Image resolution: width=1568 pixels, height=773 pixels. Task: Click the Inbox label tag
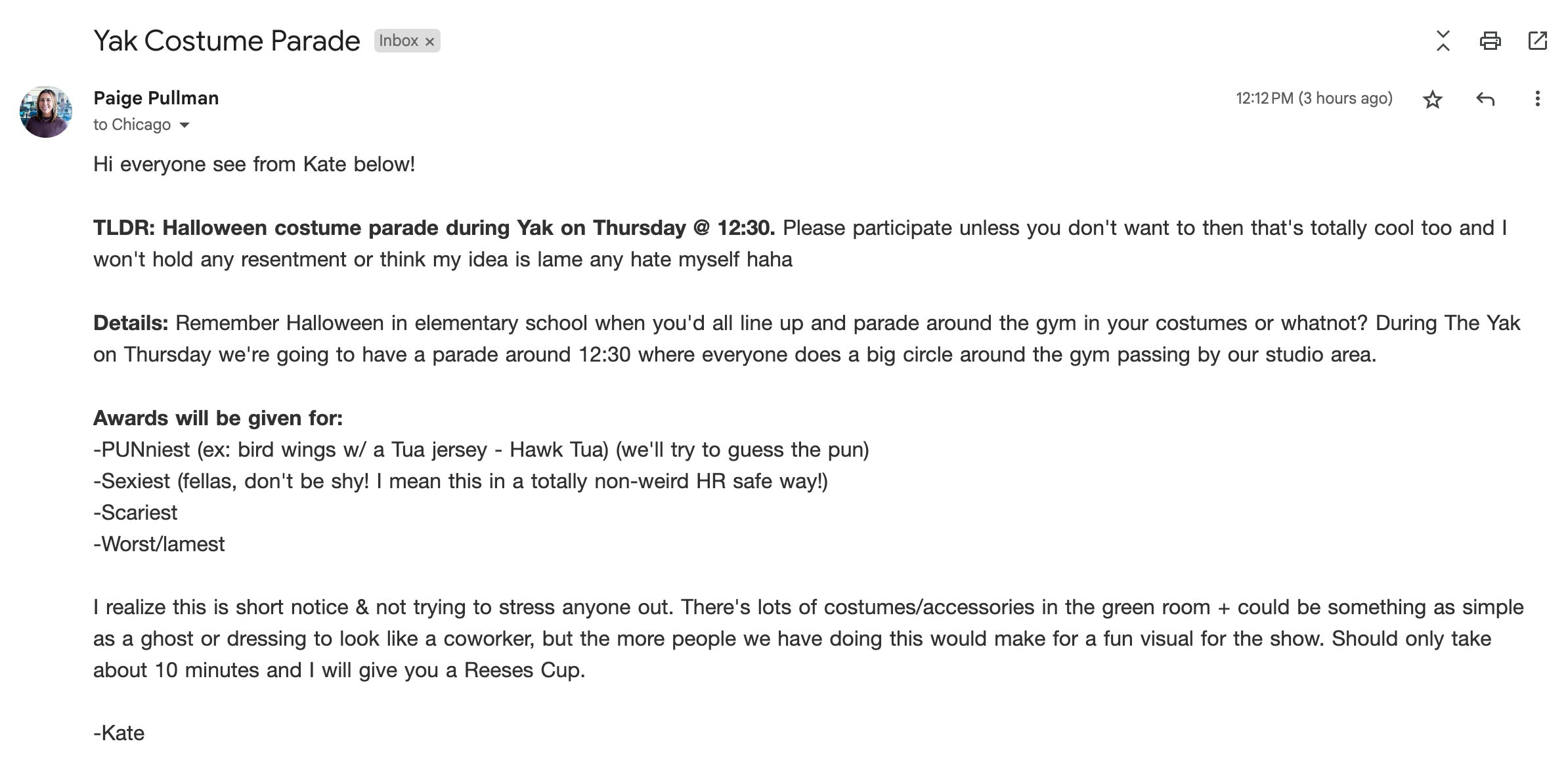click(399, 41)
